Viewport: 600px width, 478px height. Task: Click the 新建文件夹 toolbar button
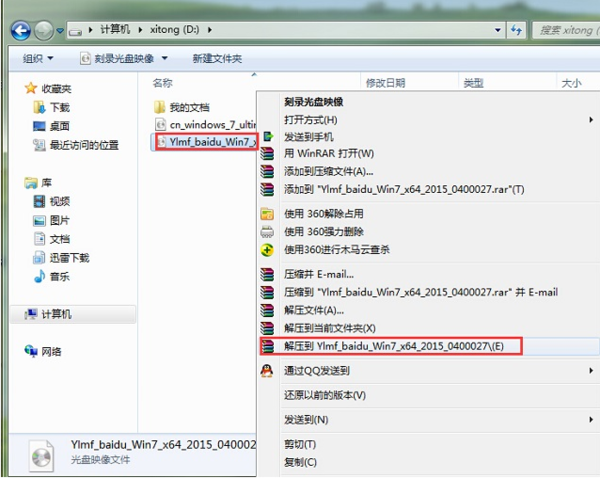[217, 59]
